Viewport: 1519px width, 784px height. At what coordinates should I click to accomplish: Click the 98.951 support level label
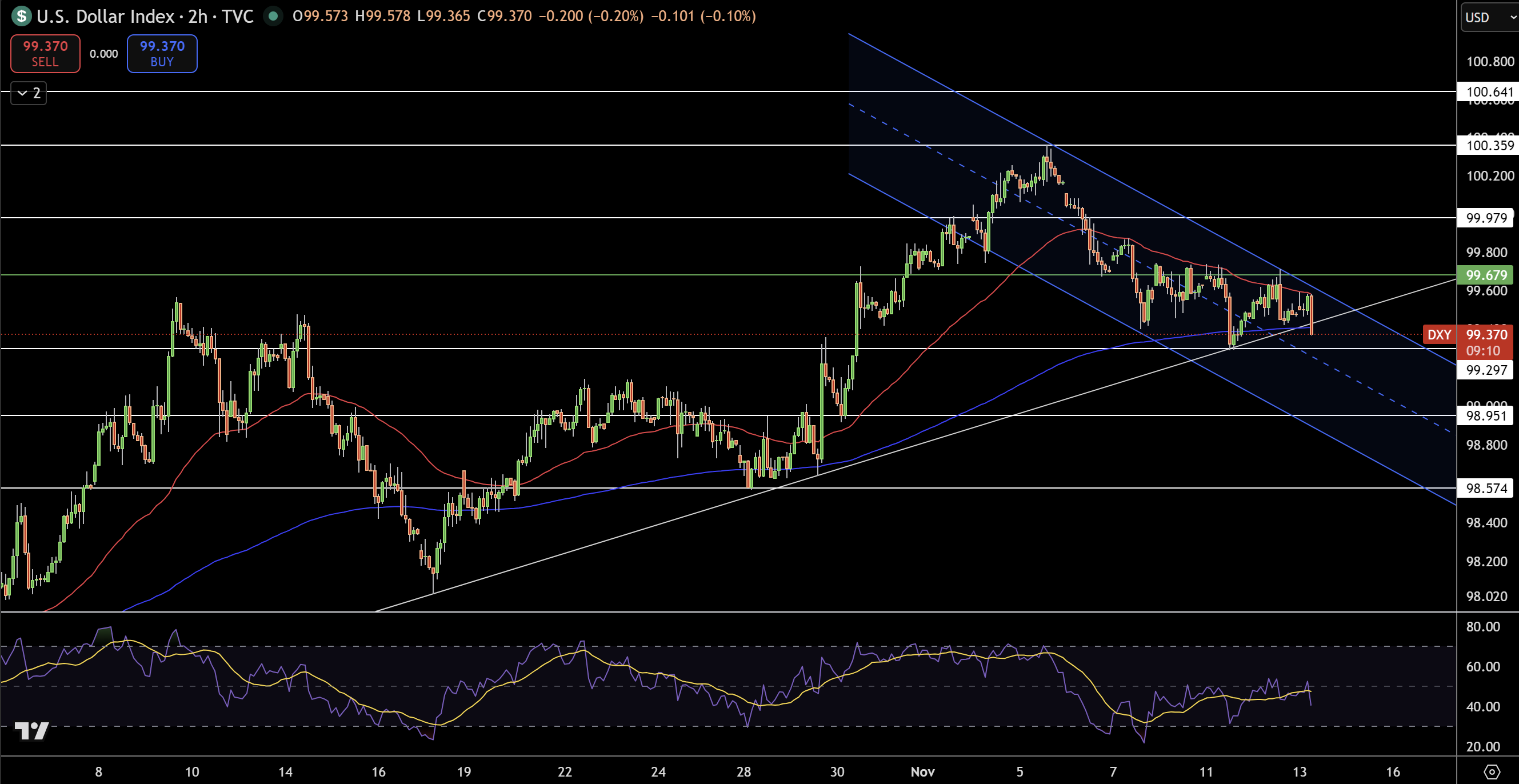click(x=1485, y=416)
